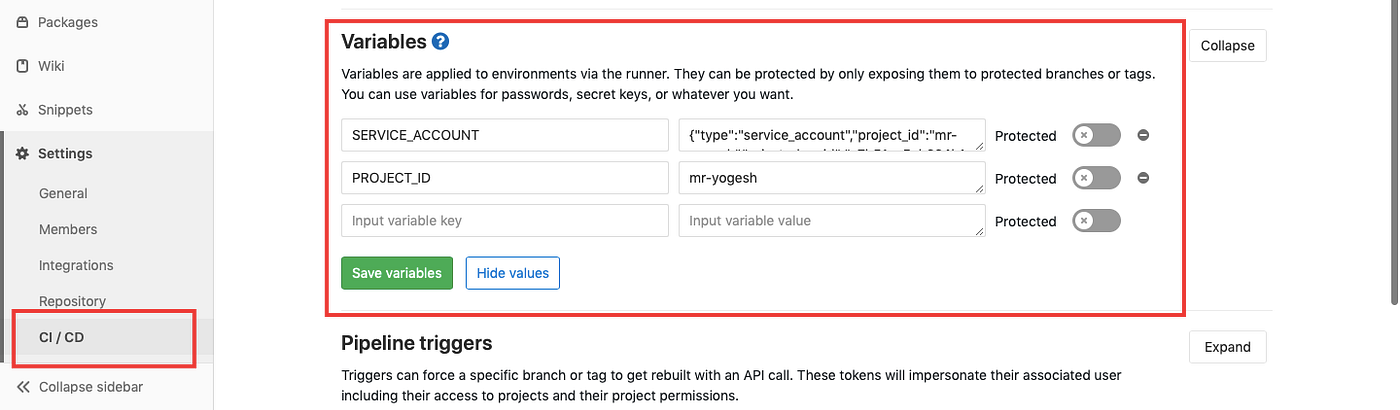
Task: Toggle Protected switch for PROJECT_ID
Action: pyautogui.click(x=1096, y=178)
